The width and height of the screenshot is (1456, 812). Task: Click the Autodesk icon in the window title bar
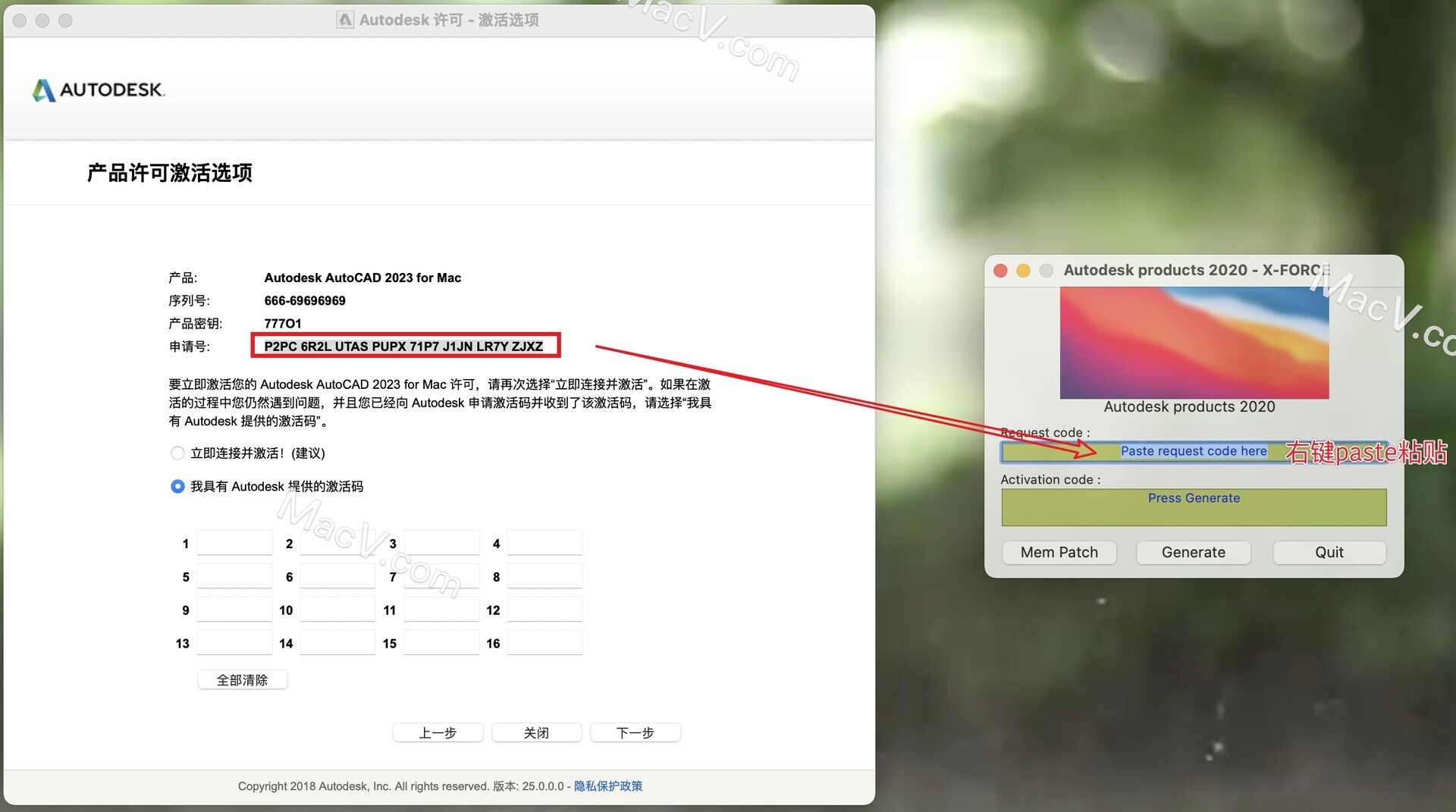345,20
